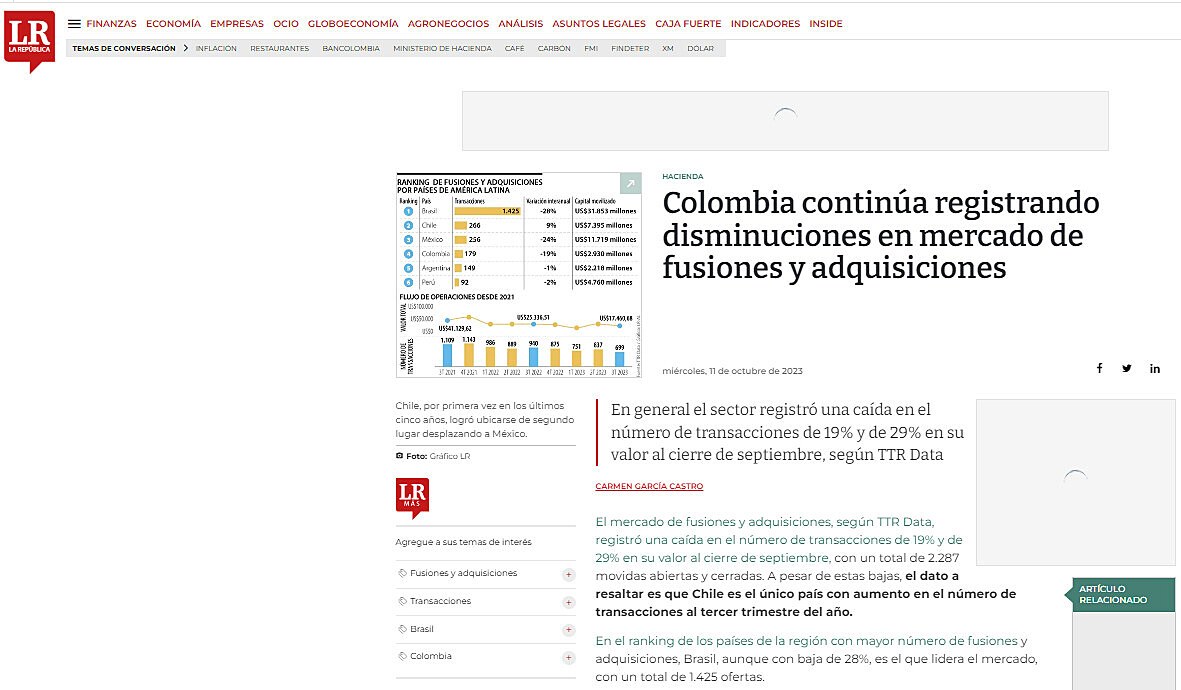The width and height of the screenshot is (1181, 690).
Task: Click the HACIENDA category label
Action: point(682,176)
